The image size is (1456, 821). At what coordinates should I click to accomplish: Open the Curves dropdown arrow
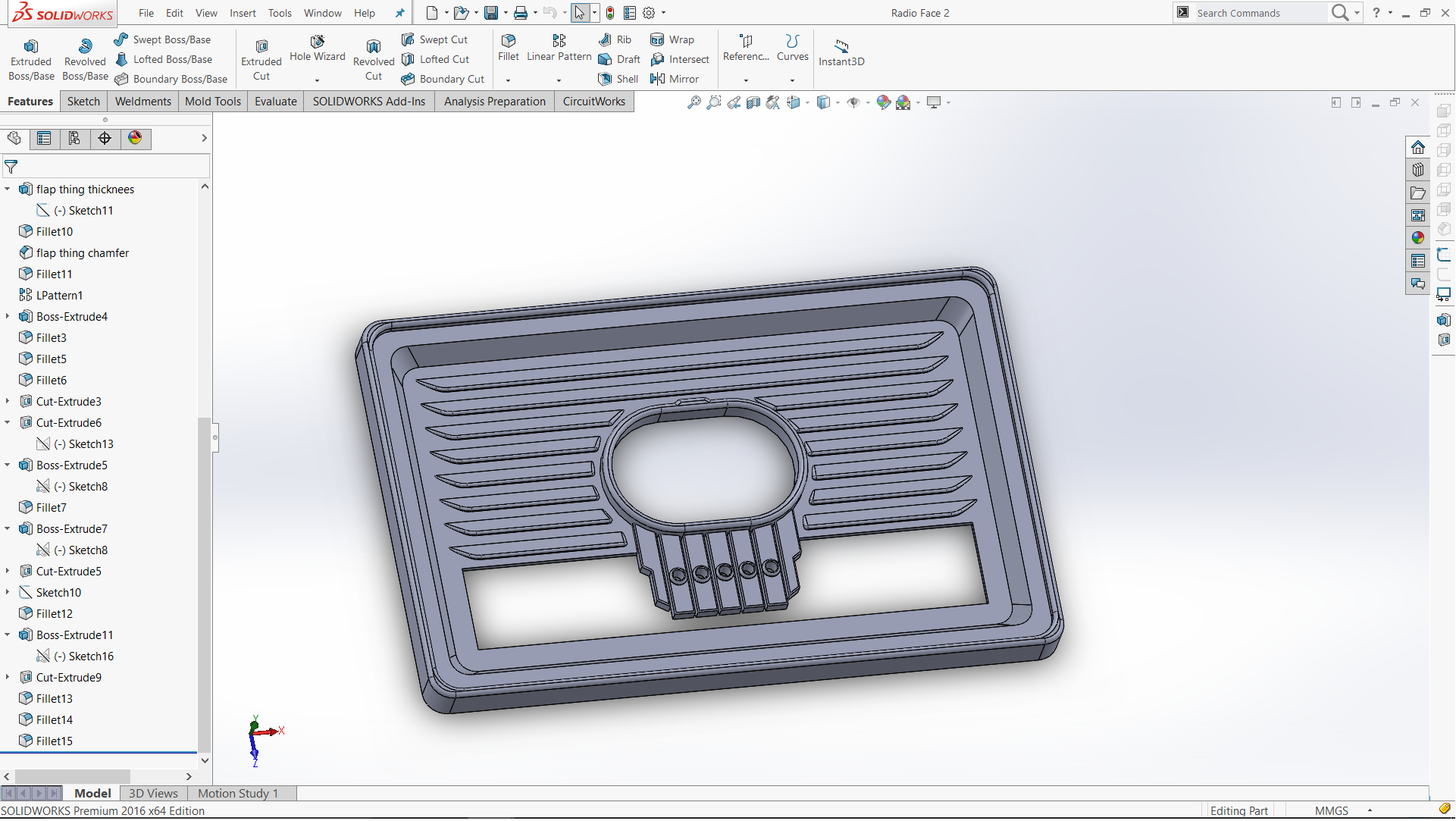[792, 80]
